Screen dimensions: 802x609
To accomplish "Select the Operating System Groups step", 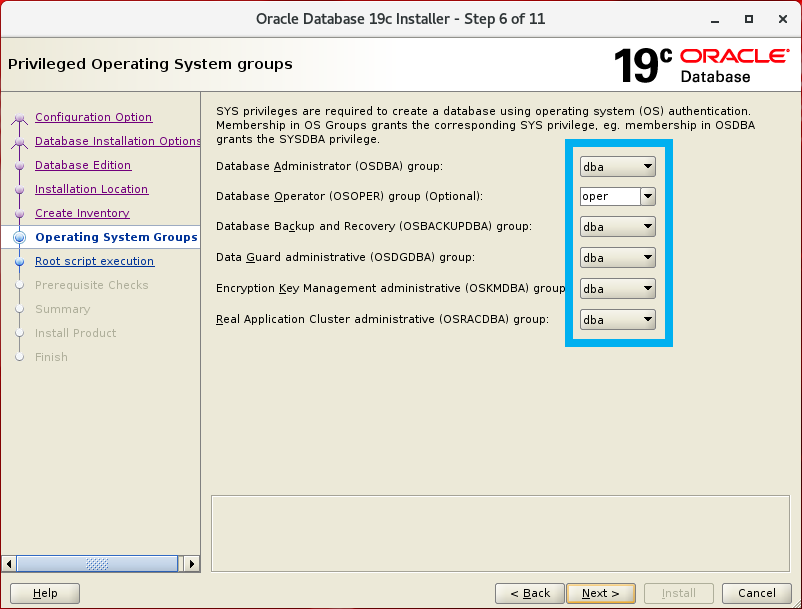I will [x=116, y=237].
